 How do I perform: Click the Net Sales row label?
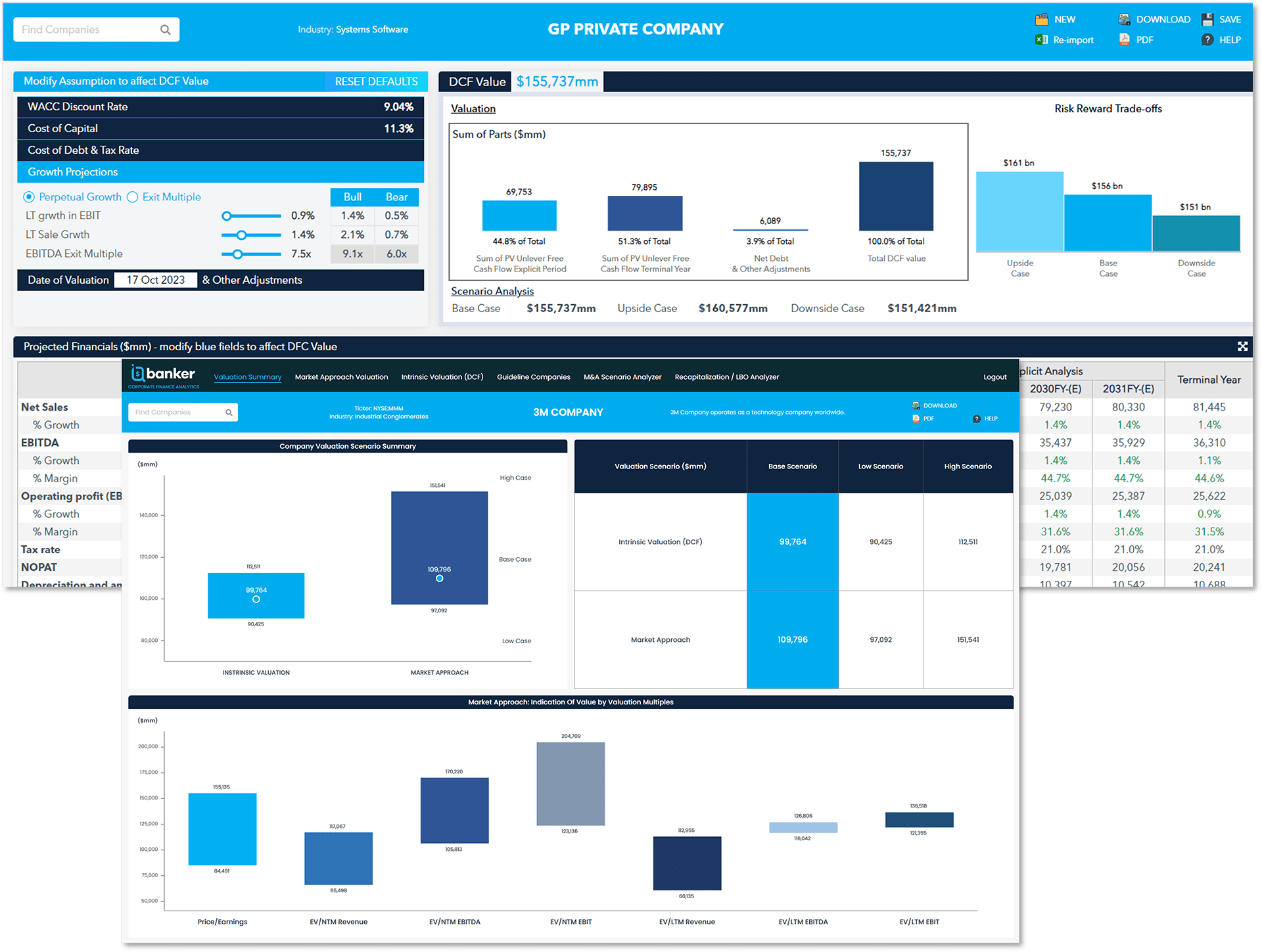click(x=45, y=407)
